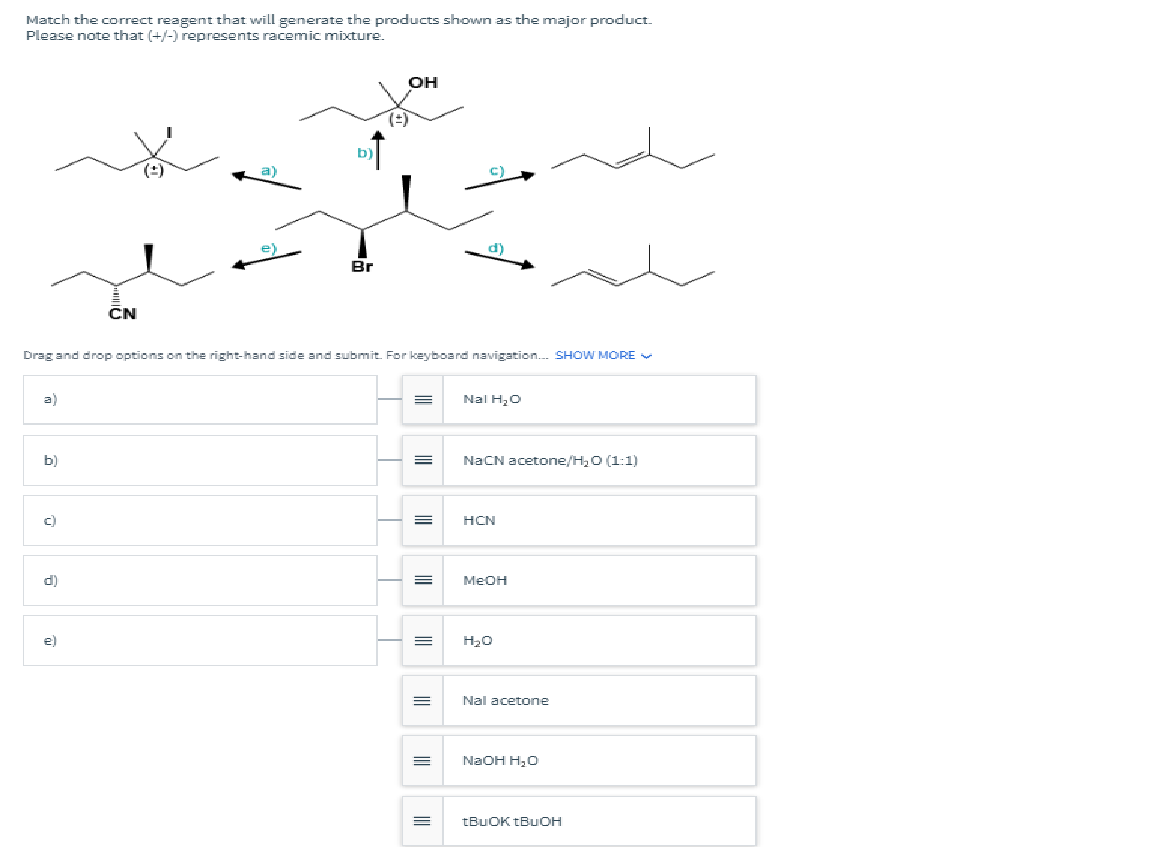Image resolution: width=1152 pixels, height=847 pixels.
Task: Select the NaI acetone reagent card
Action: [600, 700]
